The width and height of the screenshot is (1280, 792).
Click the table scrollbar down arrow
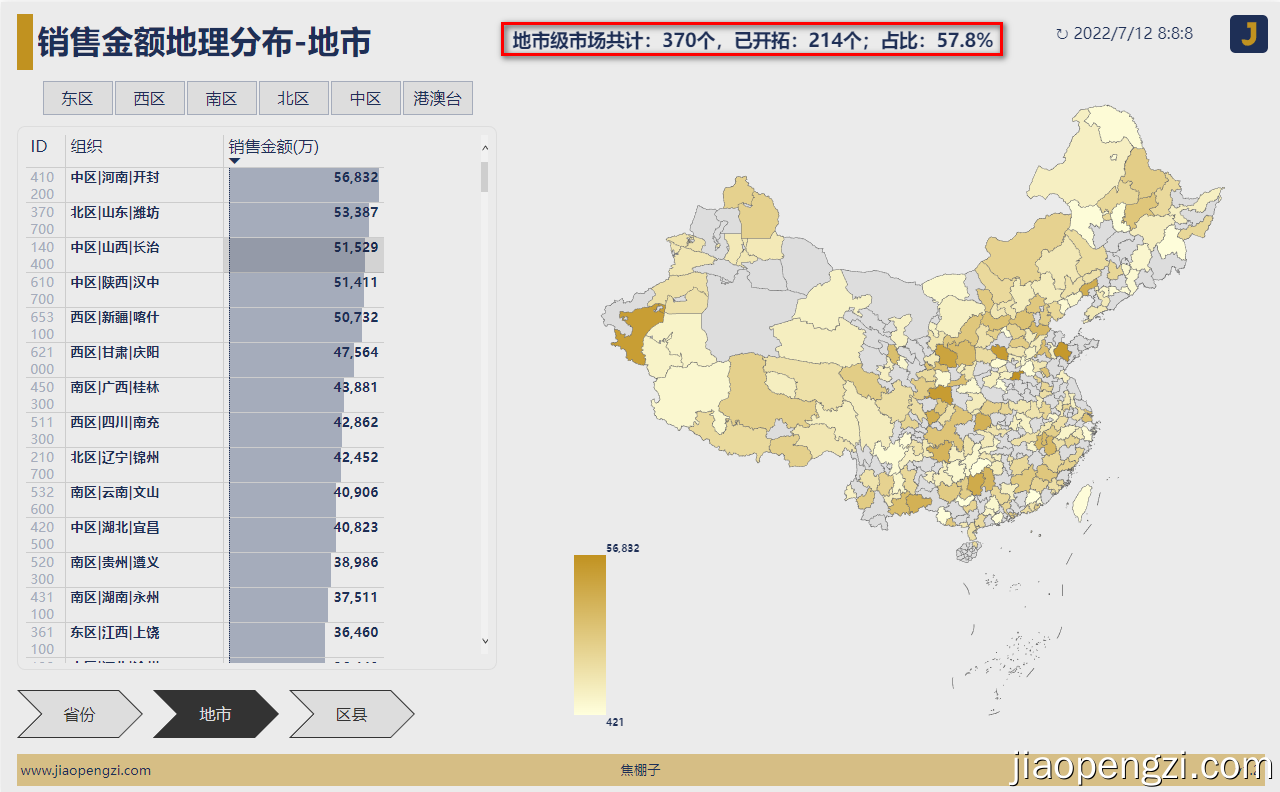click(485, 641)
